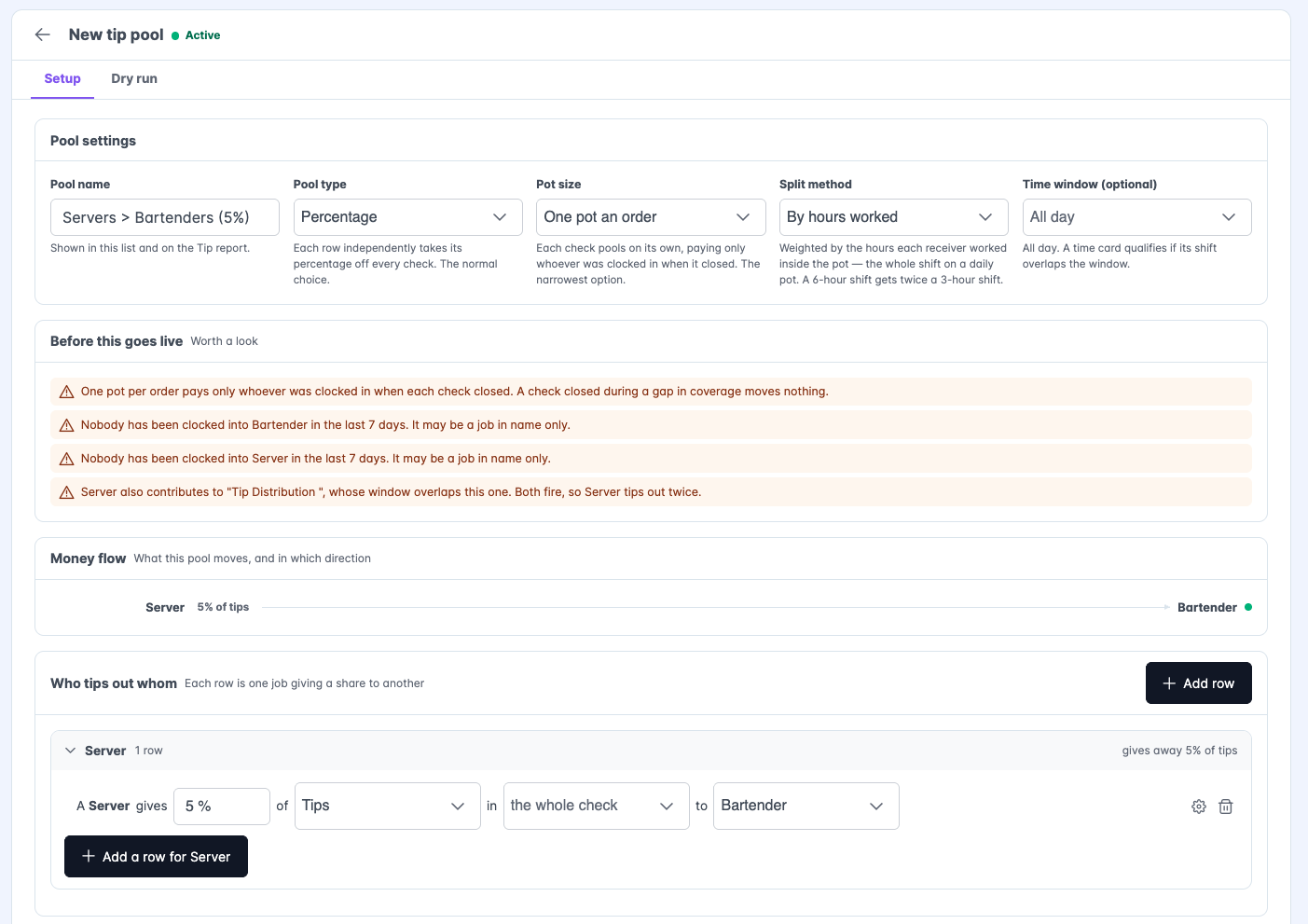This screenshot has width=1308, height=924.
Task: Click 'Each row is one job giving a share' subtitle
Action: [304, 683]
